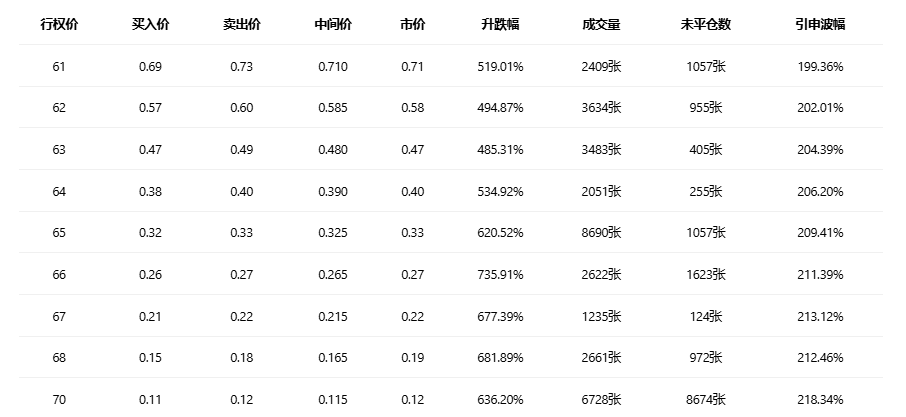Sort by the 升跌幅 column header

(500, 24)
